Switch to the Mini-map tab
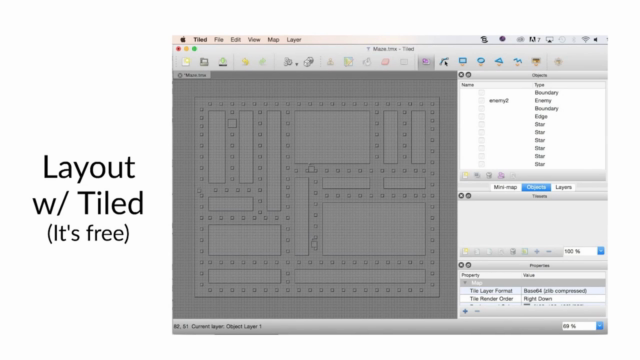 [x=505, y=187]
